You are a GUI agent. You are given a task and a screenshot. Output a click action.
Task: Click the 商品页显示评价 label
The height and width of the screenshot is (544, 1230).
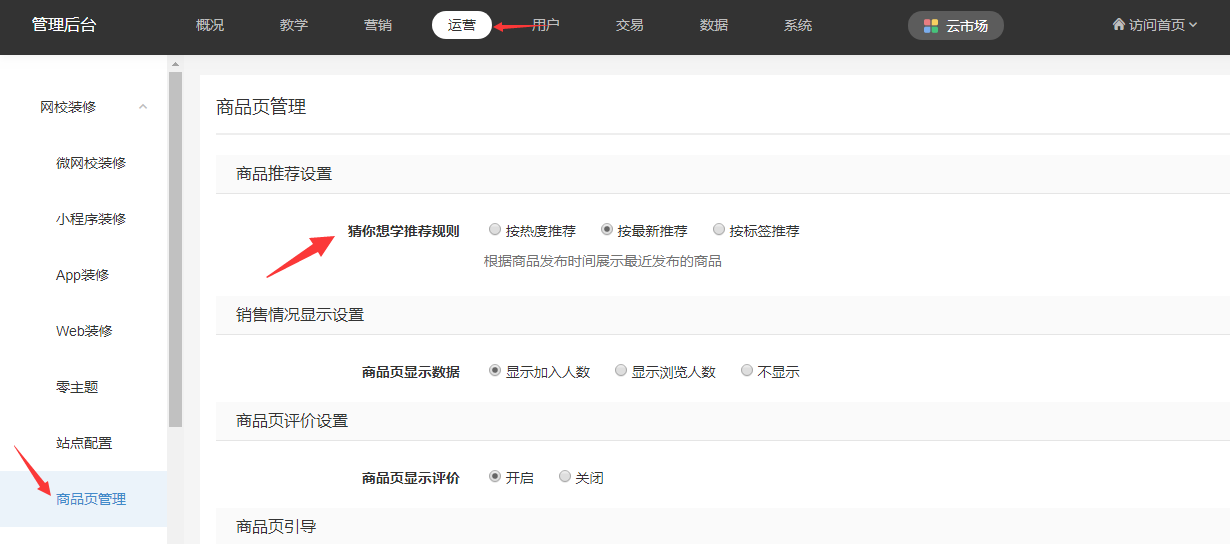411,478
